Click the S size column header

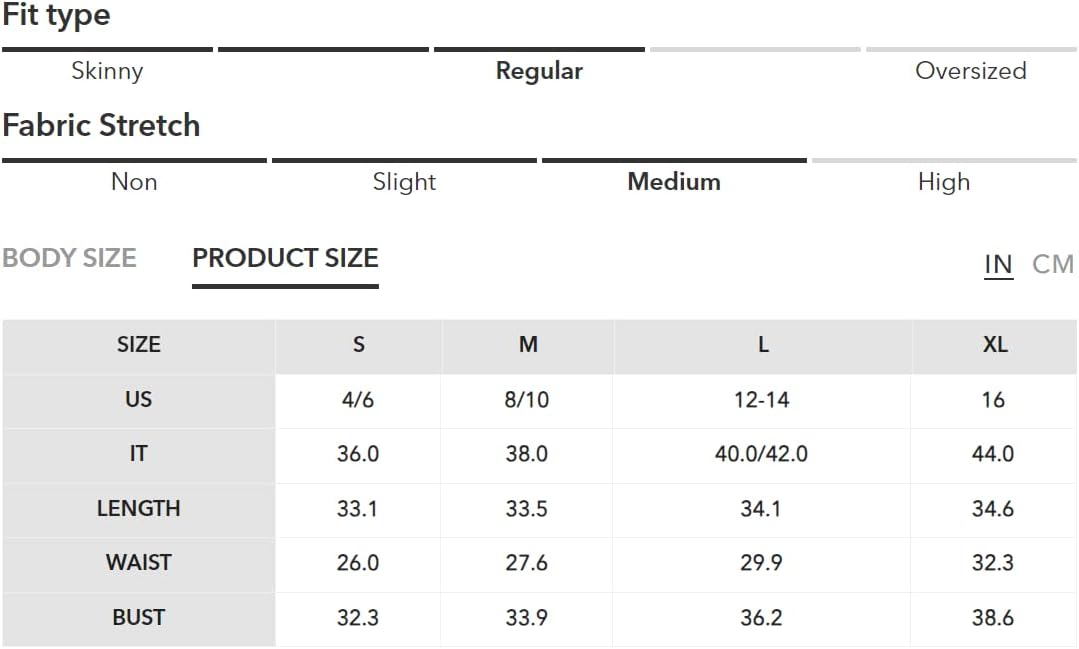(359, 345)
